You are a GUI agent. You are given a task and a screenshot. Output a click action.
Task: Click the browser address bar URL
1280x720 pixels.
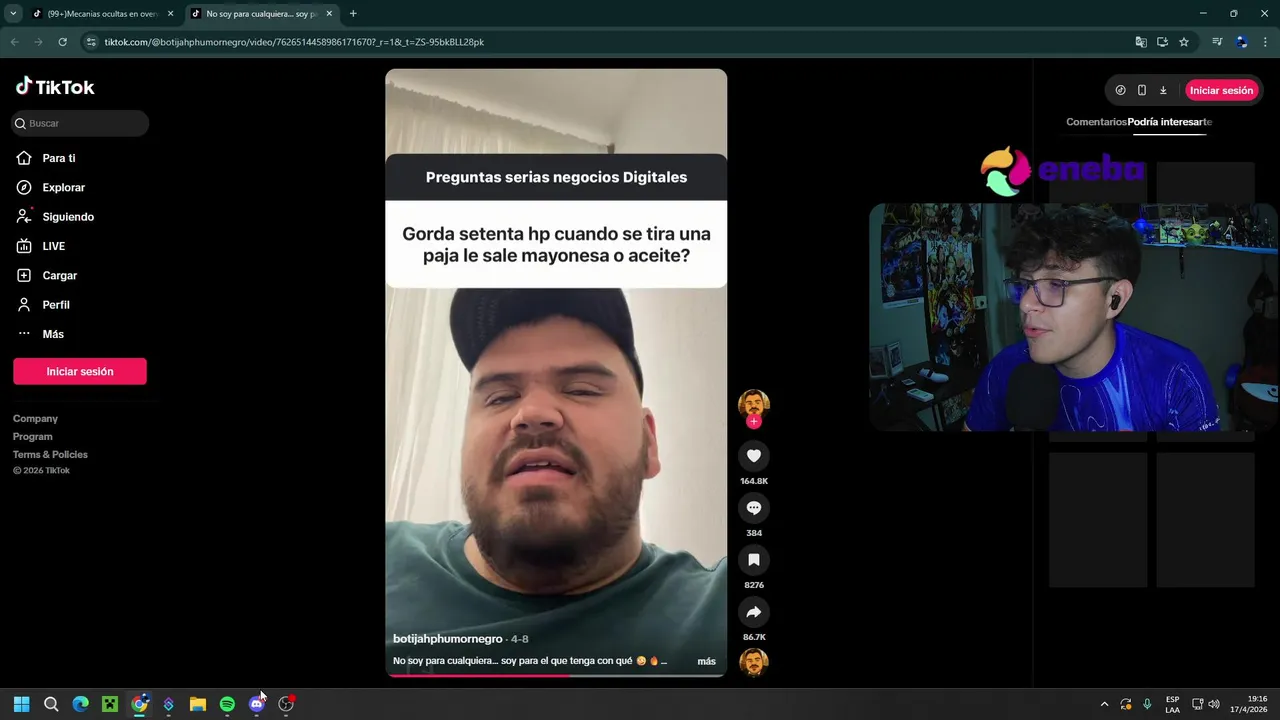pyautogui.click(x=294, y=42)
